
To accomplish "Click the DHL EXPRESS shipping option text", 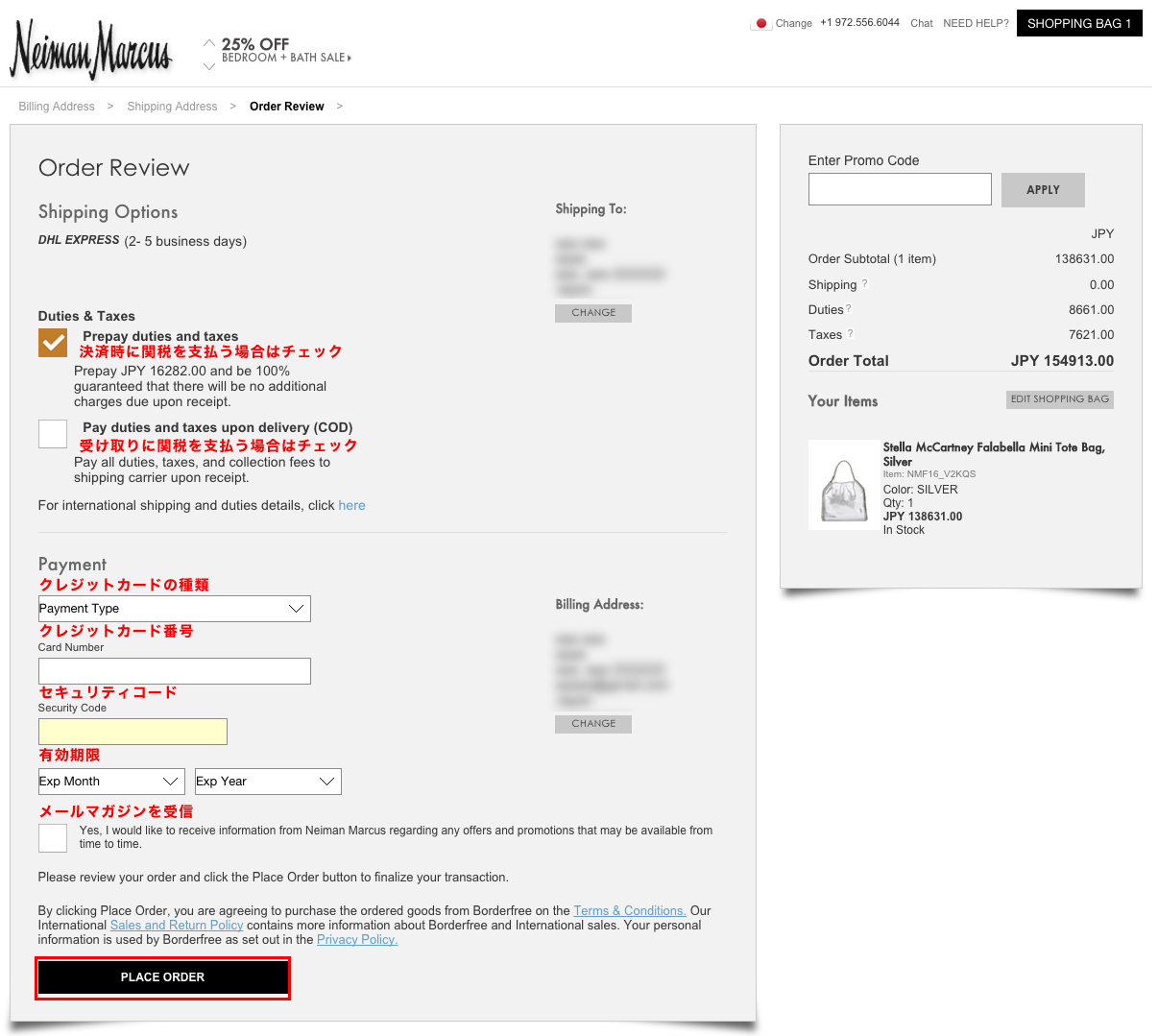I will 79,240.
